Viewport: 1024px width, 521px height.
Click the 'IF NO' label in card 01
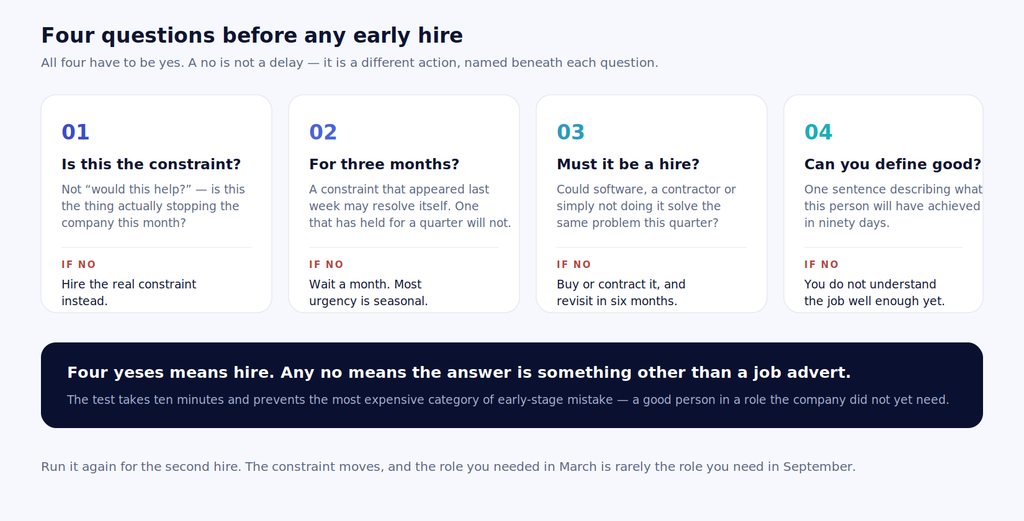[78, 264]
